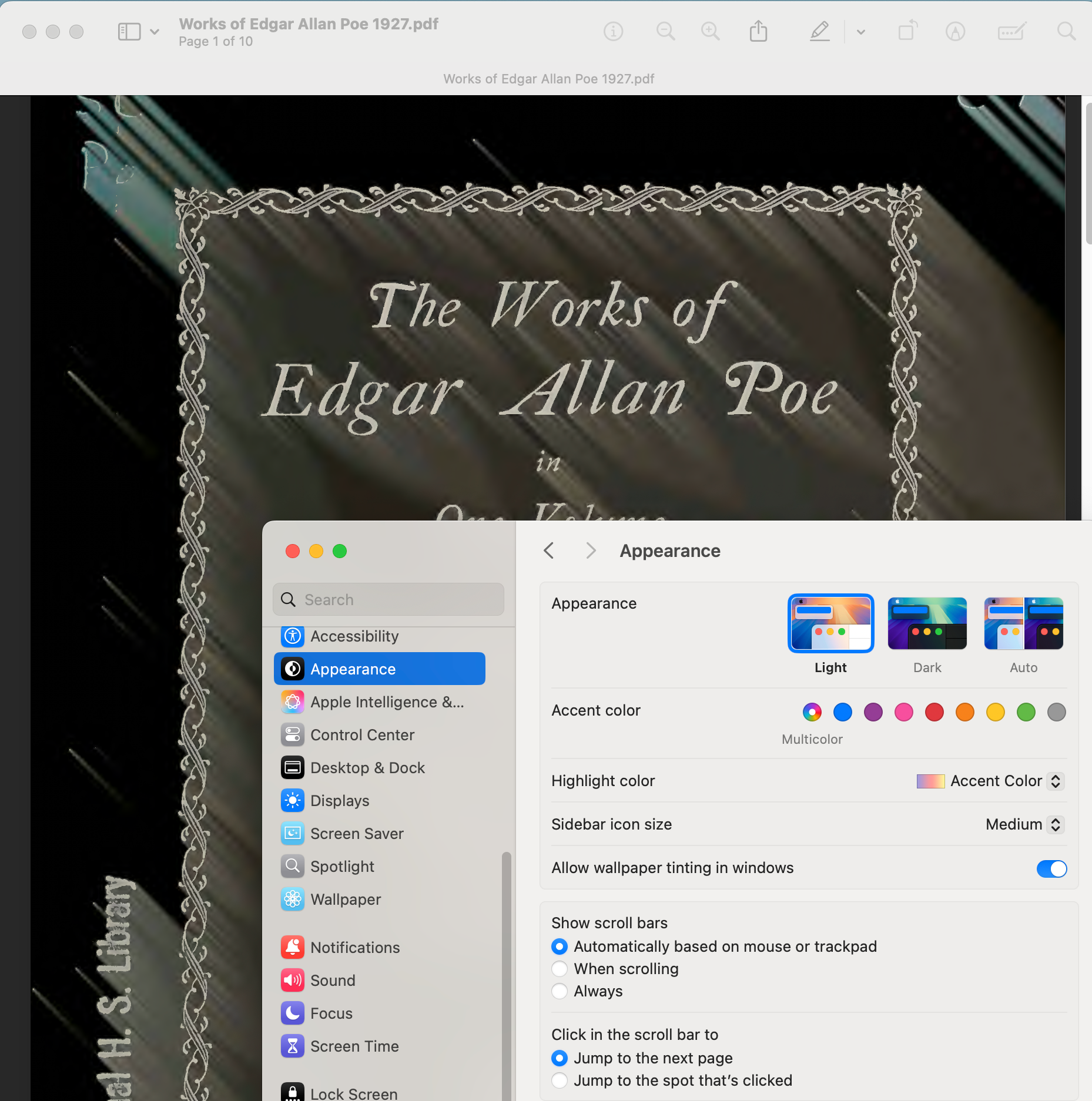Click the Lock Screen icon
1092x1101 pixels.
point(293,1092)
